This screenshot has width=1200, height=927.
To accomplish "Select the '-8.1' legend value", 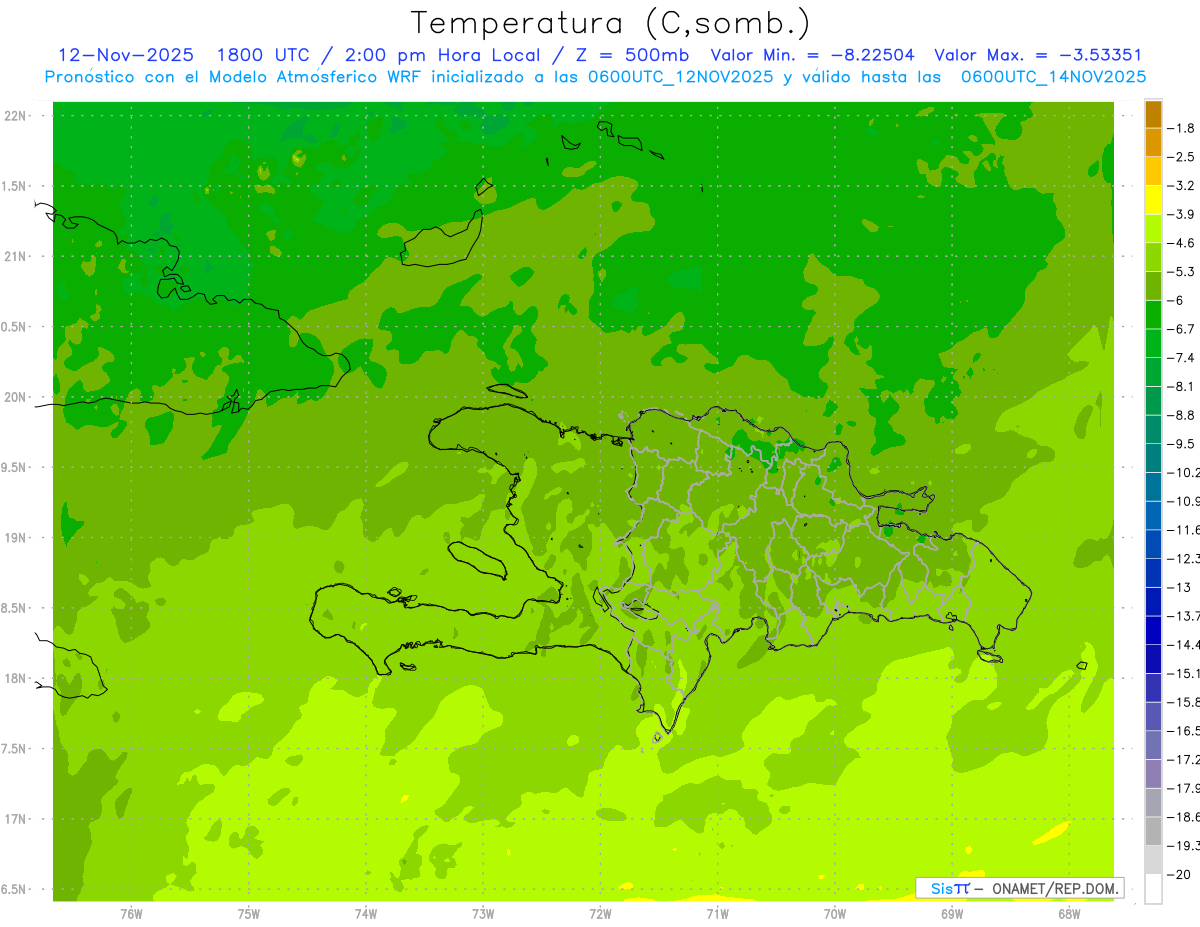I will pos(1183,386).
